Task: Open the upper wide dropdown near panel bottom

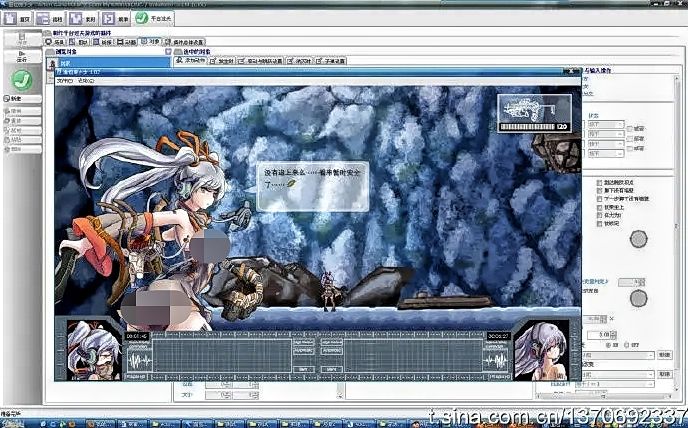Action: pos(618,355)
